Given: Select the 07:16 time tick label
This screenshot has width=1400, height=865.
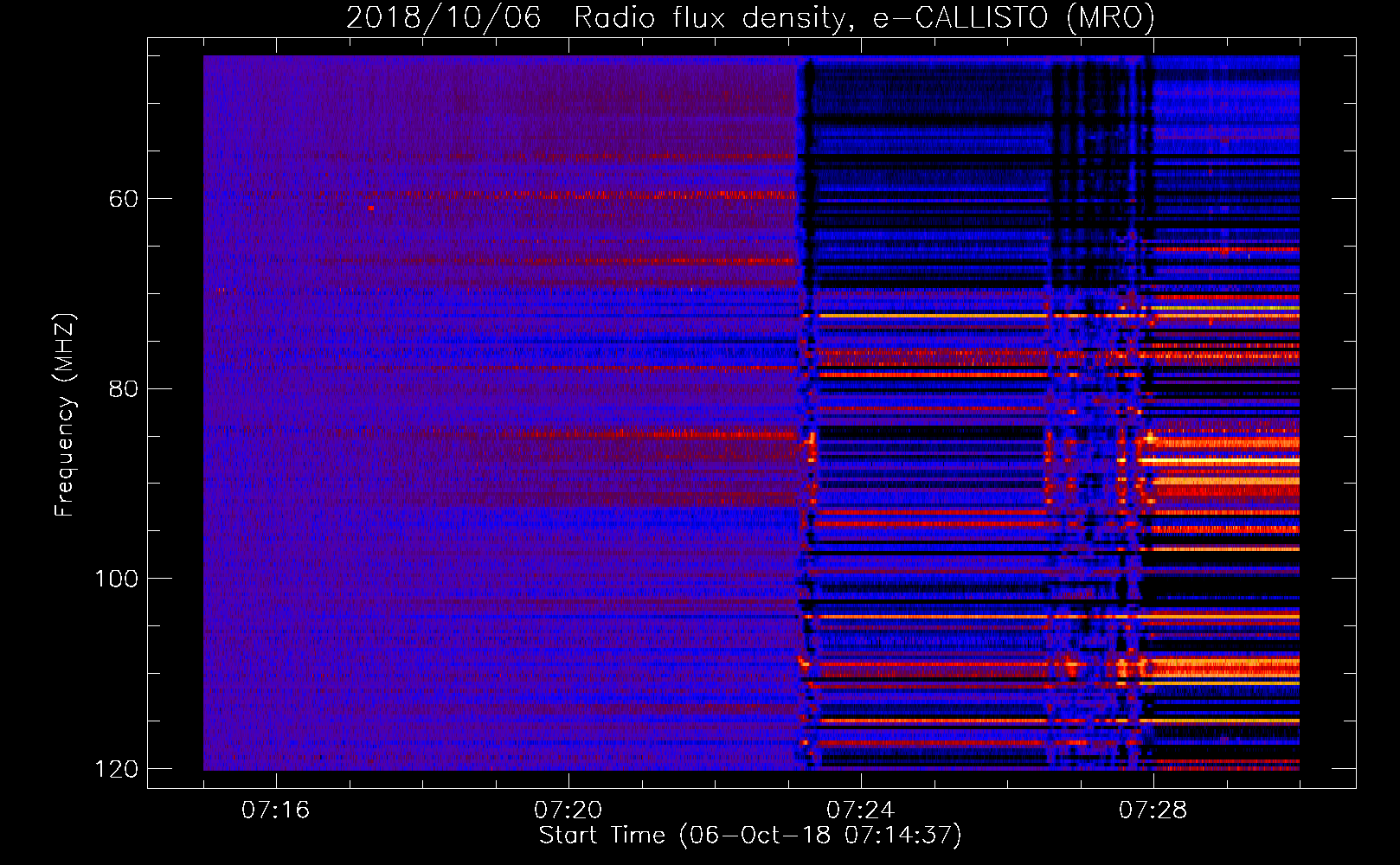Looking at the screenshot, I should [276, 810].
